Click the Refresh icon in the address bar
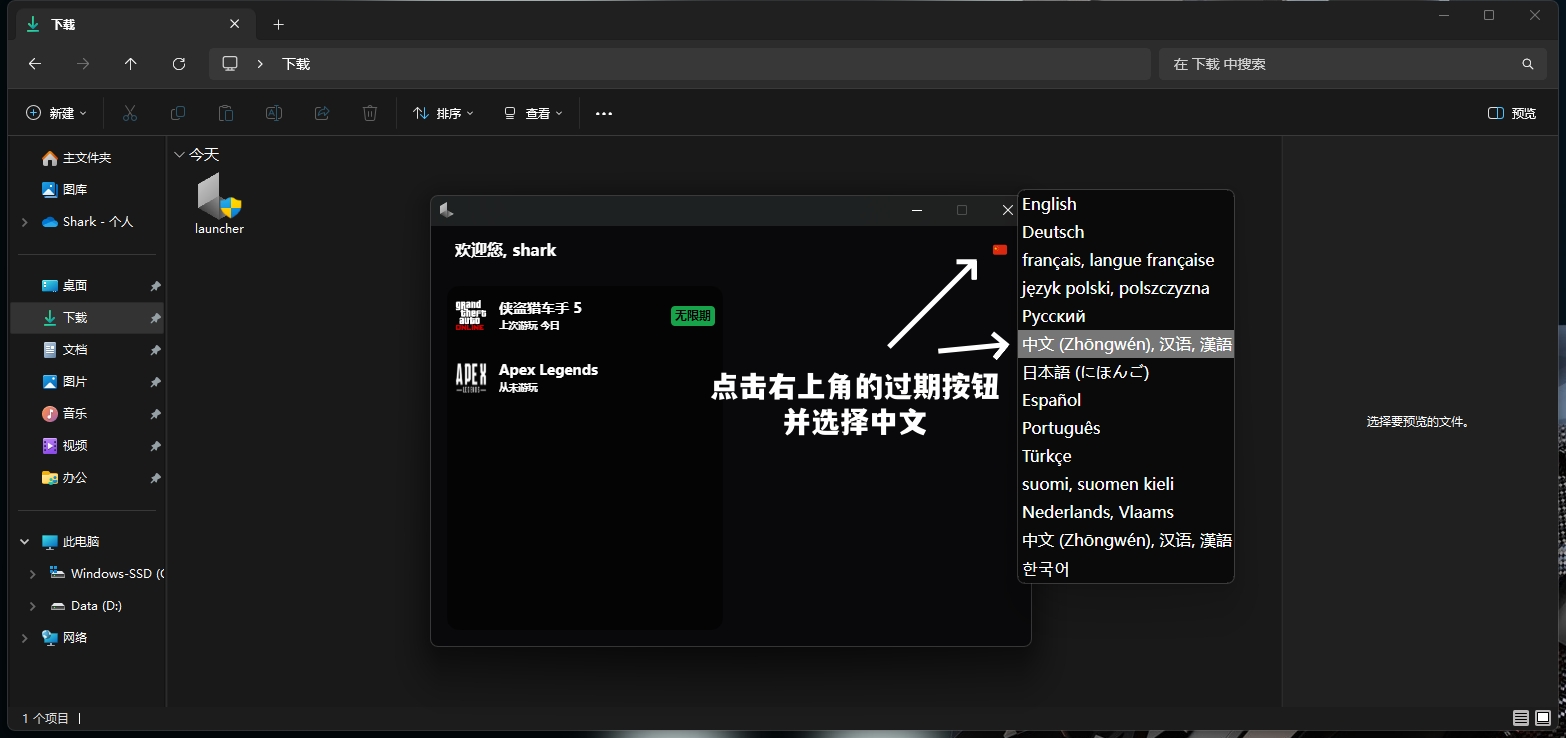The width and height of the screenshot is (1566, 738). [x=179, y=63]
